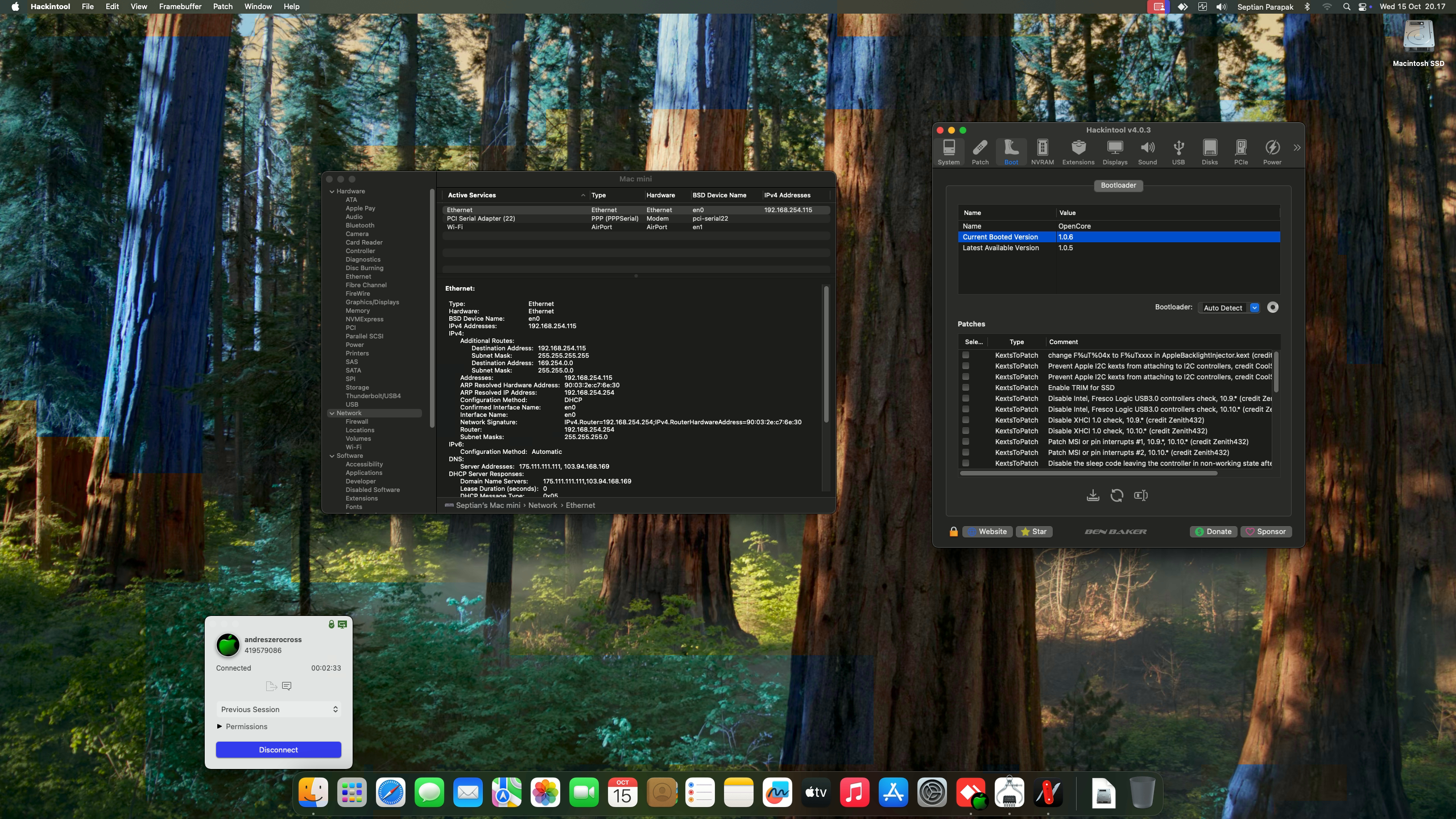Click Patches list vertical scrollbar in Hackintool
1456x819 pixels.
point(1276,372)
